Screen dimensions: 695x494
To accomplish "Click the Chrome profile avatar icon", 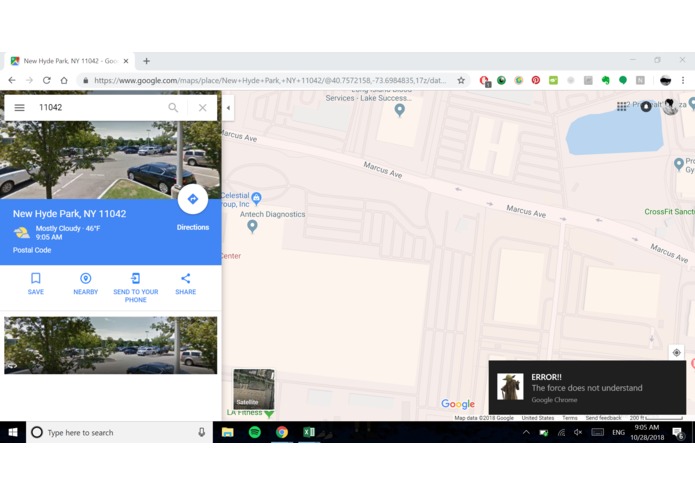I will click(x=665, y=80).
